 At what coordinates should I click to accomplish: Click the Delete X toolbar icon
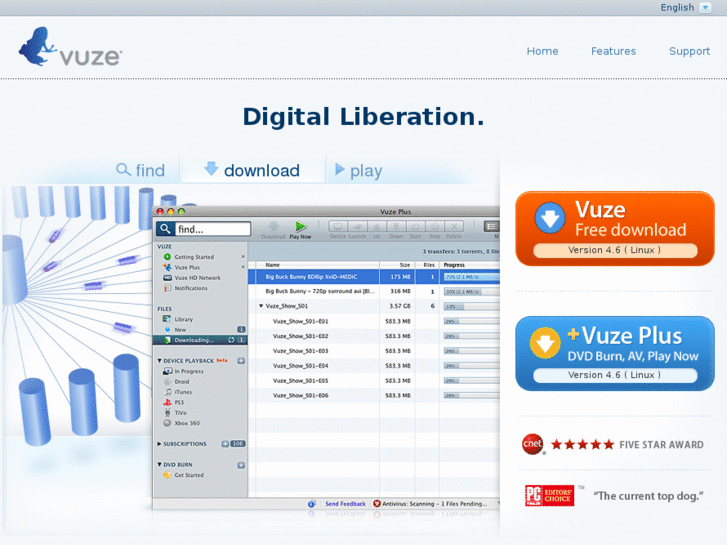[x=454, y=226]
